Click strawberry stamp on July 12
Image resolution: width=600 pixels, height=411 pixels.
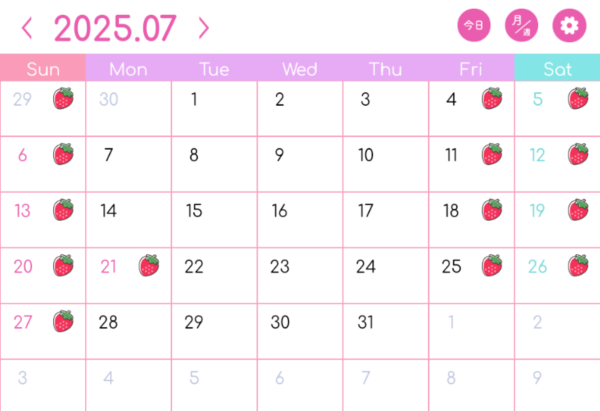pyautogui.click(x=578, y=154)
